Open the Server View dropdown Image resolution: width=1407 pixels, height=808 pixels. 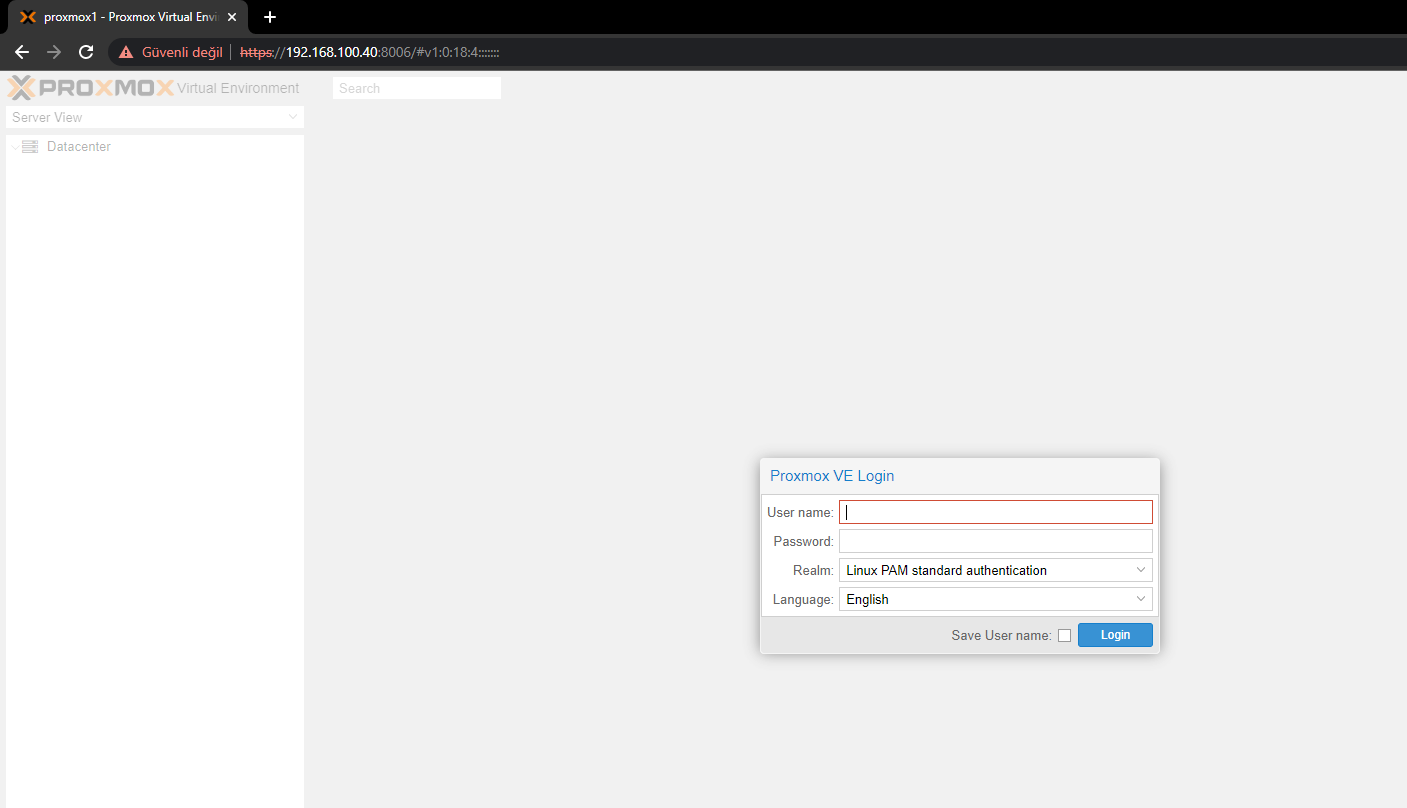[155, 117]
